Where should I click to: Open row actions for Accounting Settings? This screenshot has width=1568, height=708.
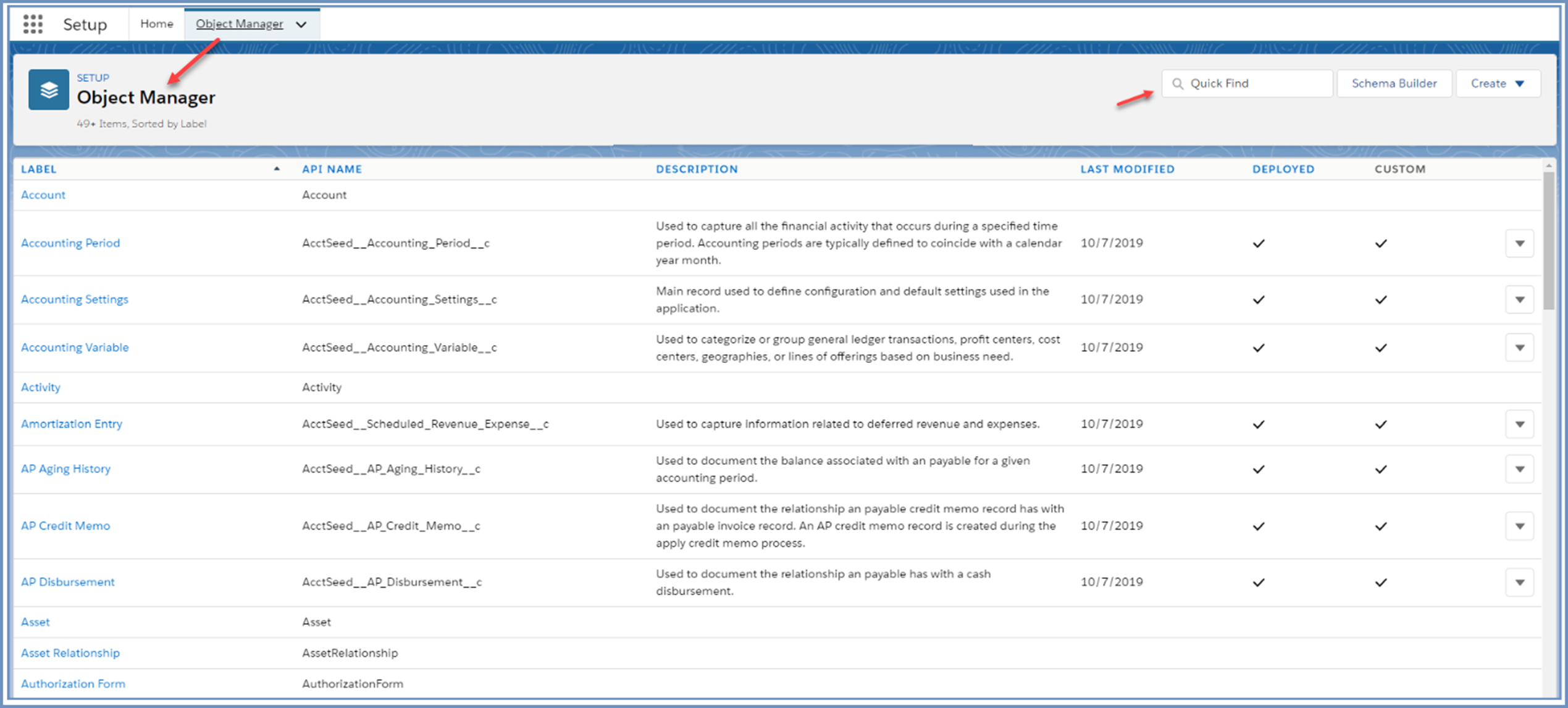click(1520, 299)
